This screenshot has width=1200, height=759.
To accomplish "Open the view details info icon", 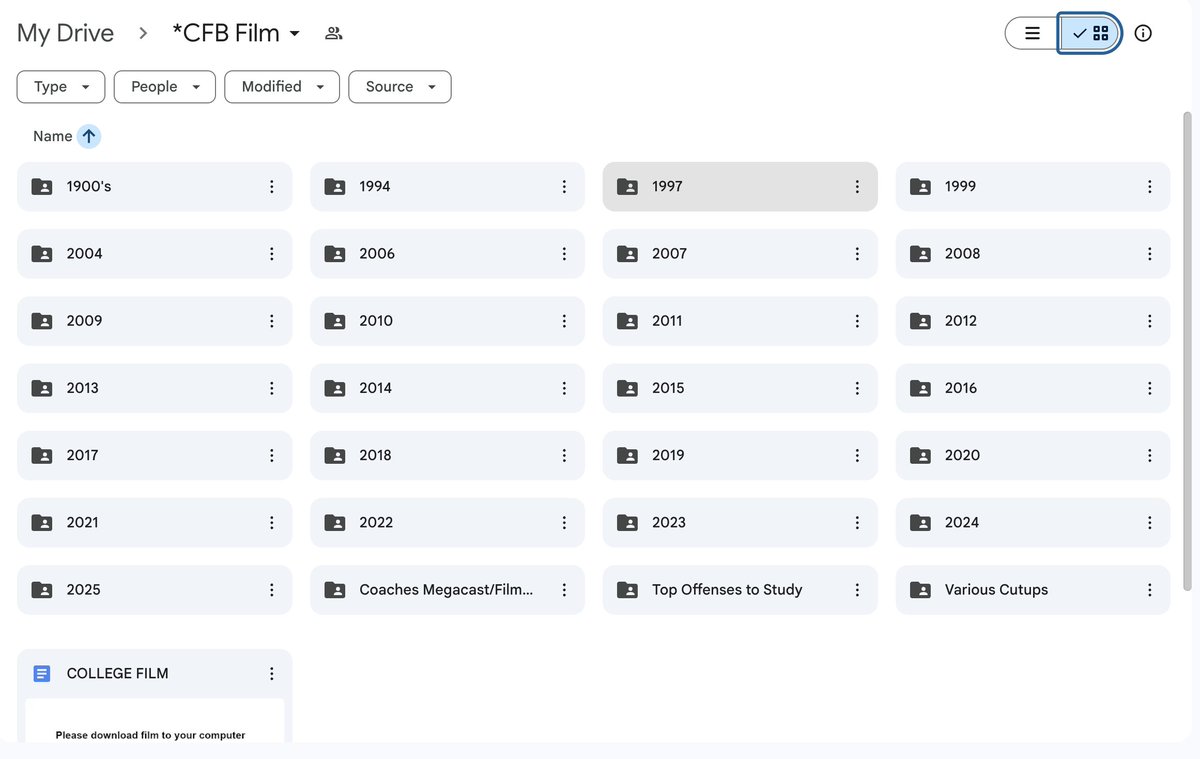I will [x=1143, y=33].
